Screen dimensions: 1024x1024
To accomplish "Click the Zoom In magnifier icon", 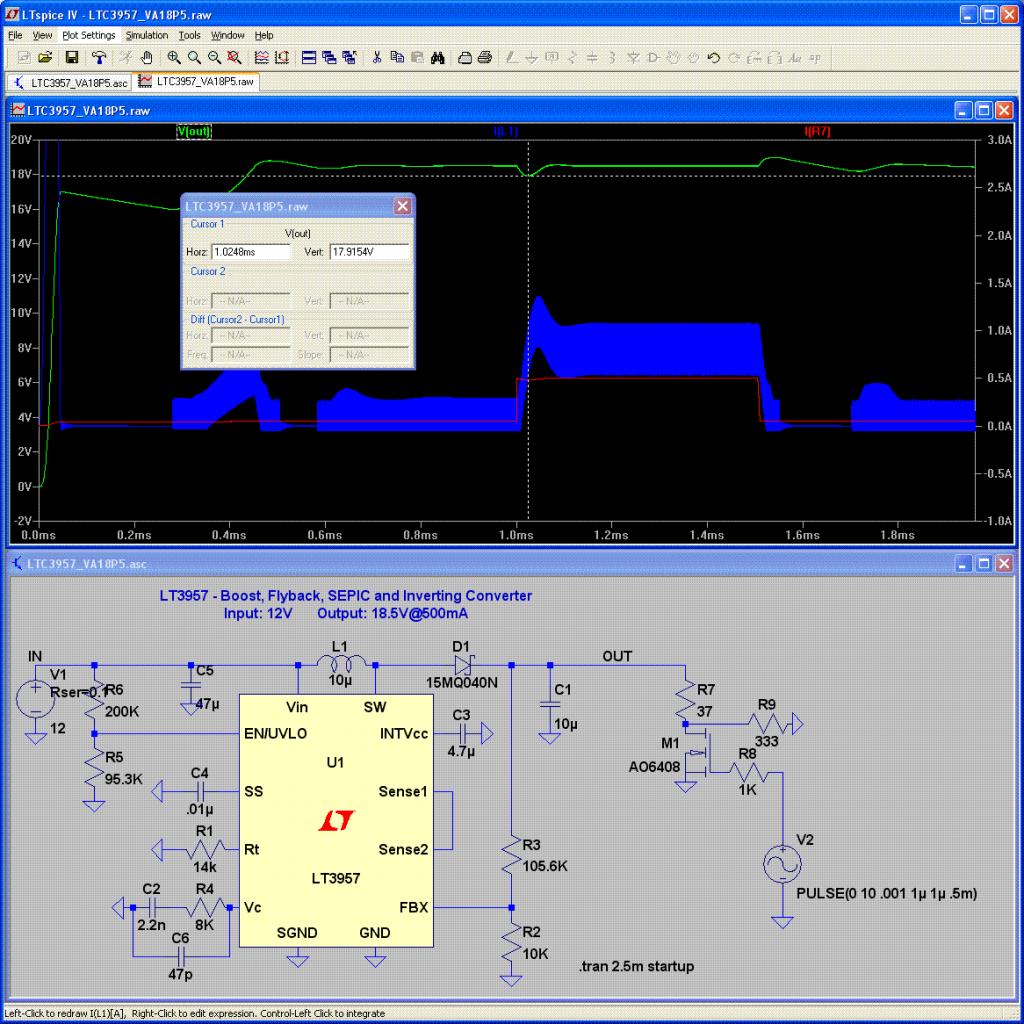I will 174,57.
